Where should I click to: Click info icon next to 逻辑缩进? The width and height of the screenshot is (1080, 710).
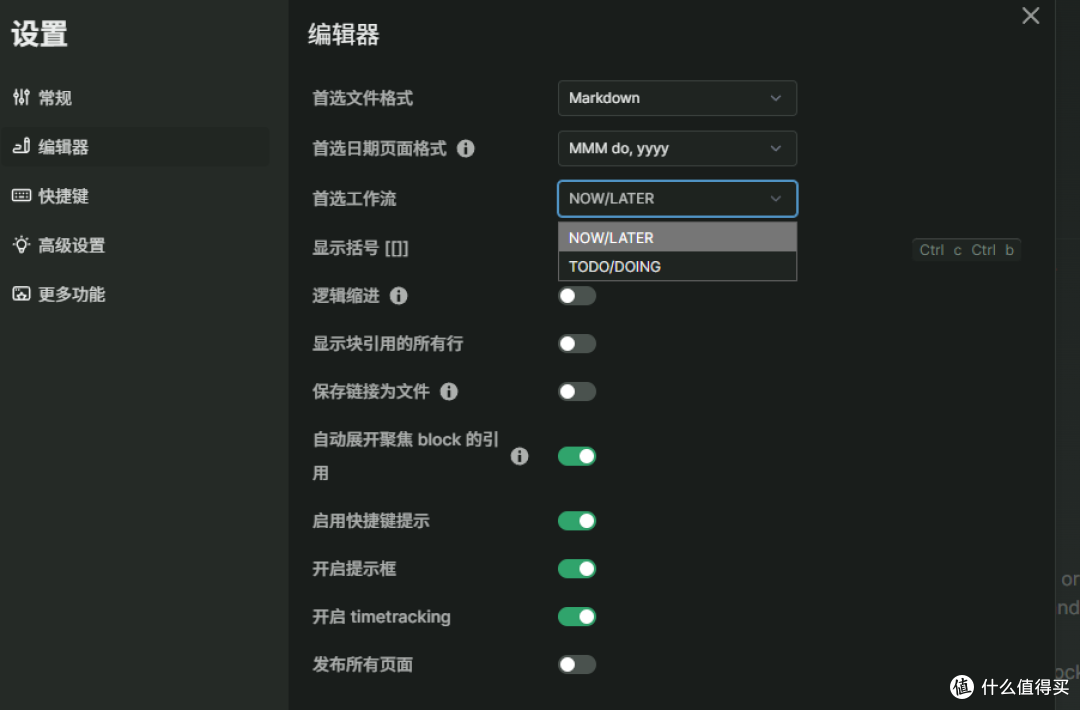(399, 295)
